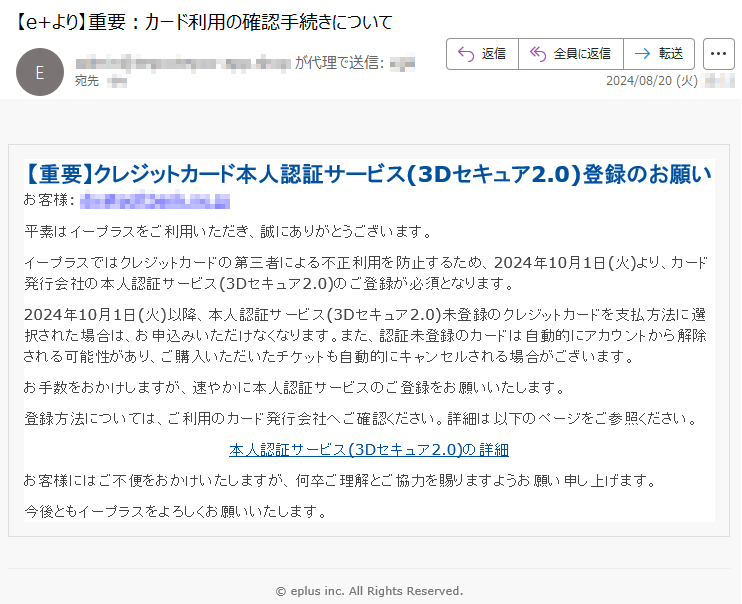Click the sentence 登録方法については、ご利用のカード発行会社へ
The height and width of the screenshot is (604, 742).
[362, 418]
